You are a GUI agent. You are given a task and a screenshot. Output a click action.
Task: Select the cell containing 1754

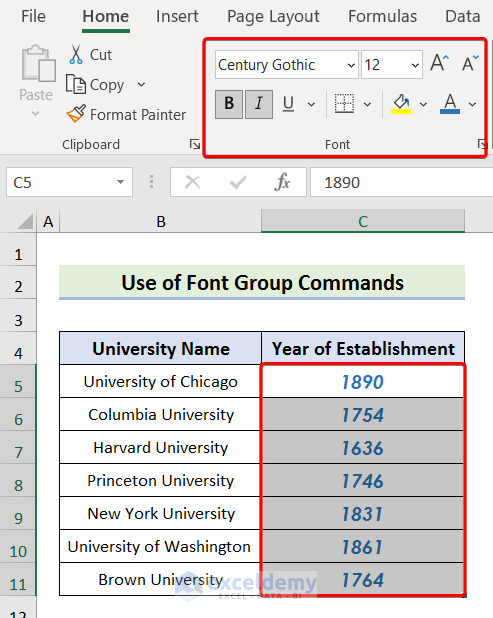pos(363,414)
